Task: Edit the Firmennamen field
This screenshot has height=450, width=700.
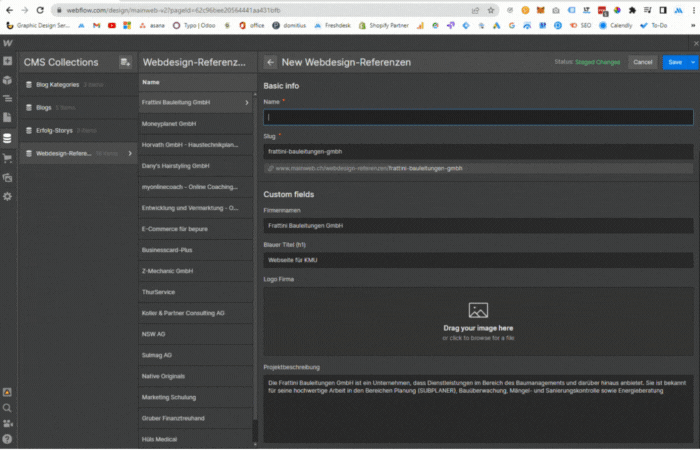Action: pyautogui.click(x=478, y=226)
